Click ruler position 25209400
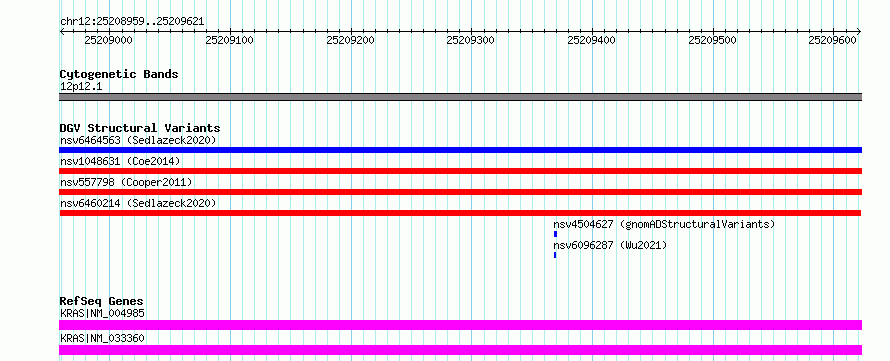 [x=591, y=40]
